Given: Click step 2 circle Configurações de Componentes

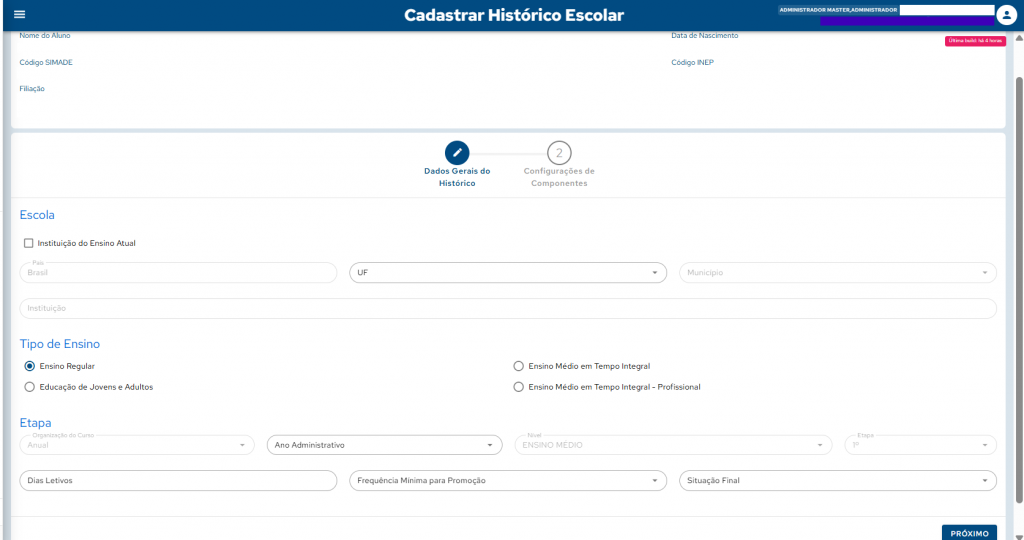Looking at the screenshot, I should (x=559, y=153).
